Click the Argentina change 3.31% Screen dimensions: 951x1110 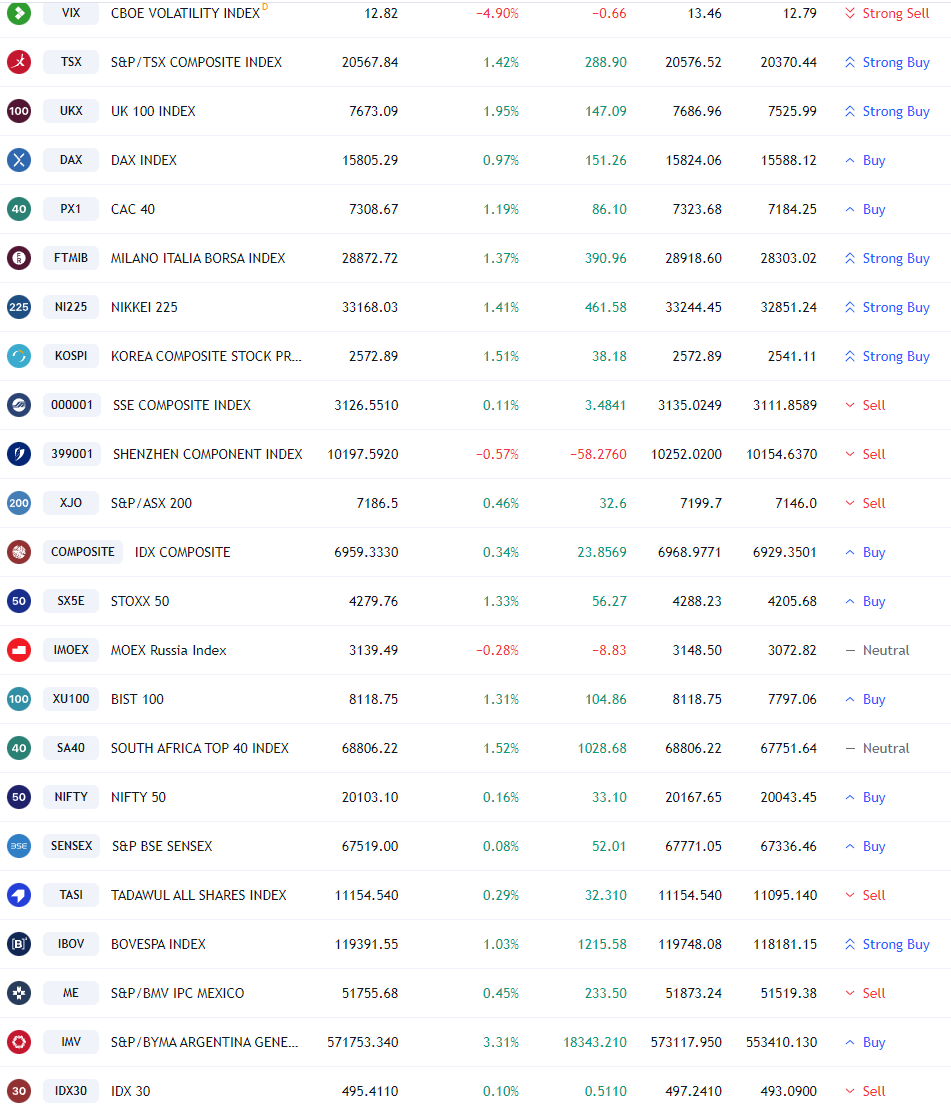click(x=501, y=1042)
